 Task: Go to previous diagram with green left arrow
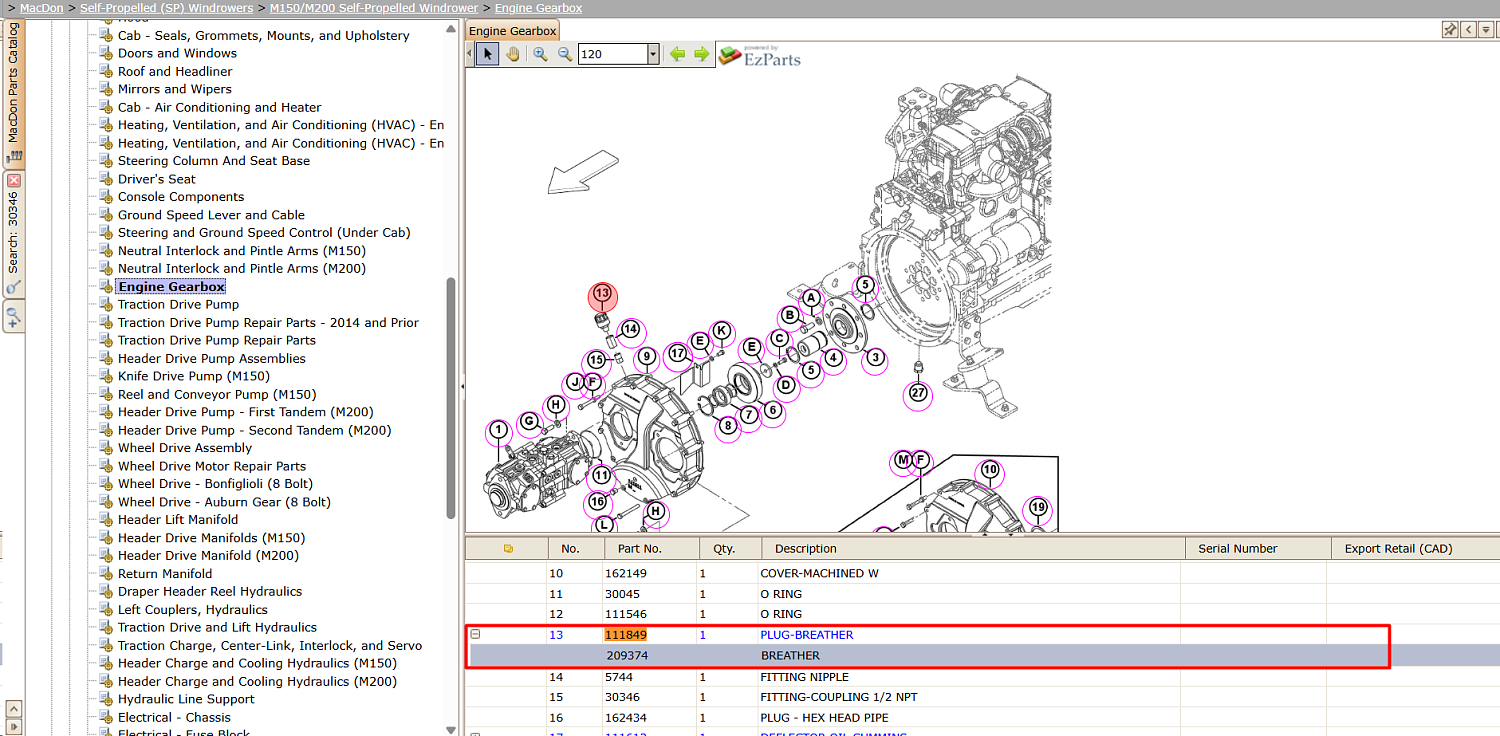678,54
